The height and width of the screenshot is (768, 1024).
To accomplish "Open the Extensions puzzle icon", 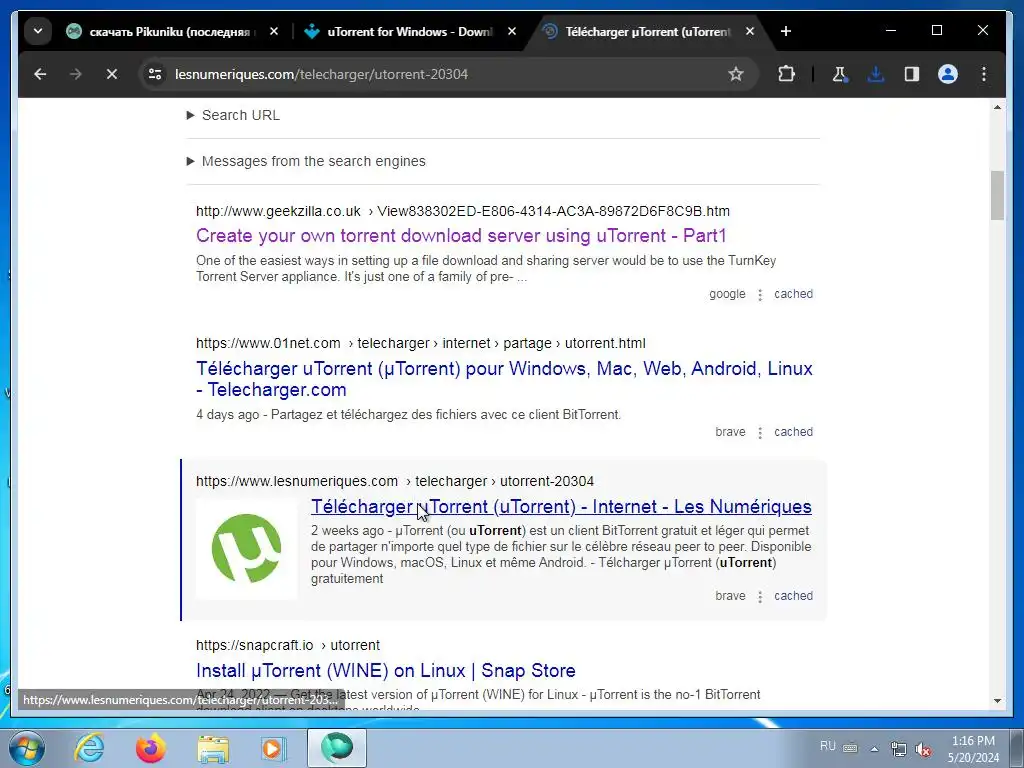I will 786,74.
